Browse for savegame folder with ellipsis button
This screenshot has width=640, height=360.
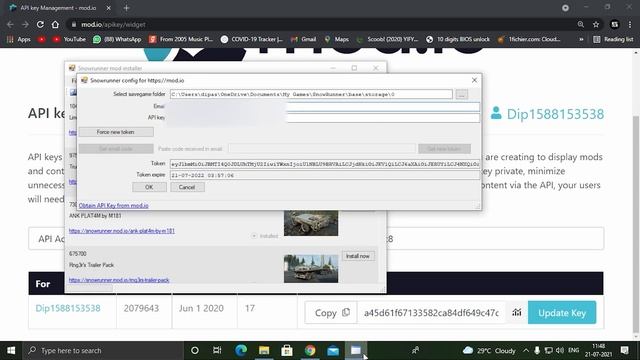click(462, 94)
